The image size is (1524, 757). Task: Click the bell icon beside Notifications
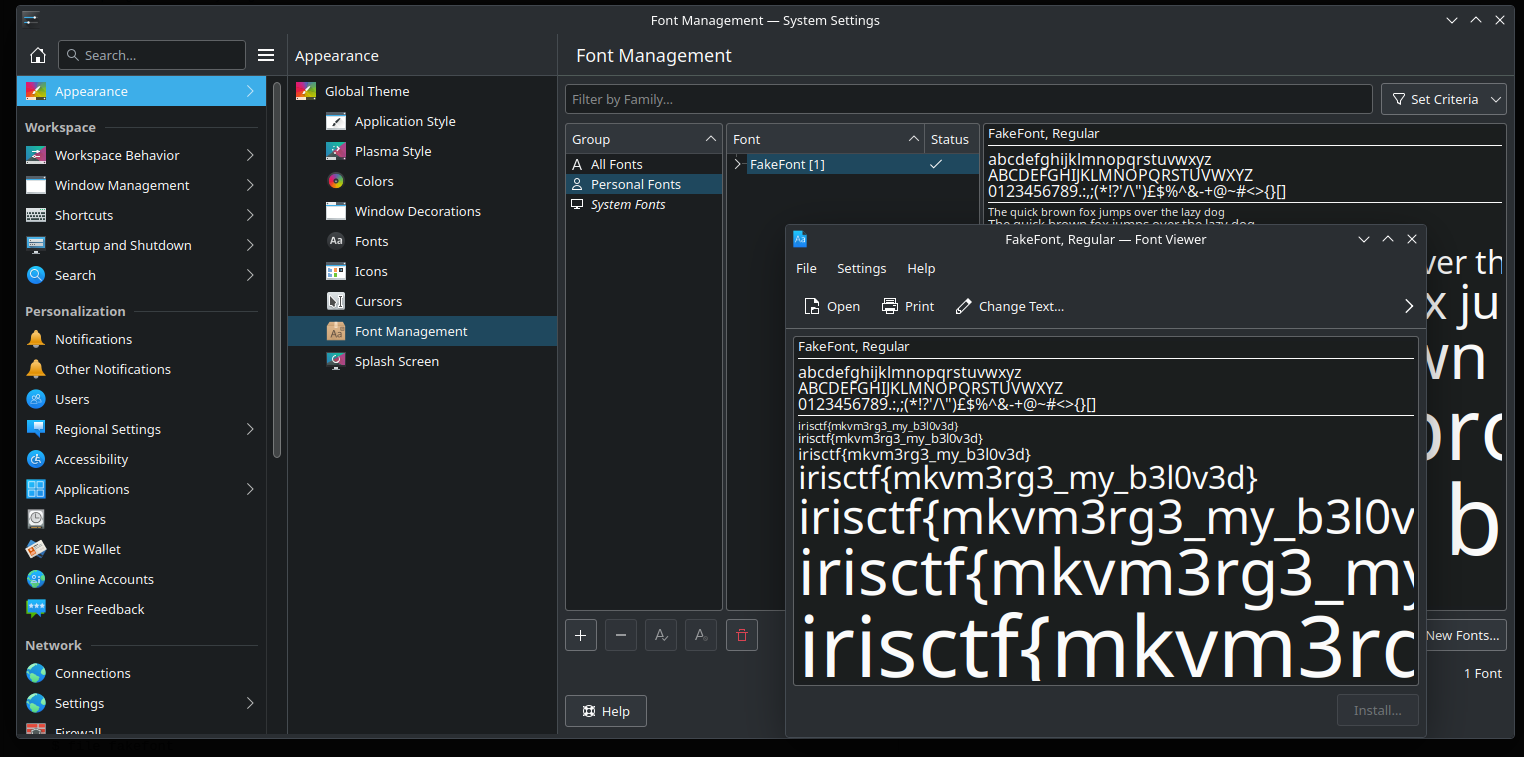coord(36,339)
